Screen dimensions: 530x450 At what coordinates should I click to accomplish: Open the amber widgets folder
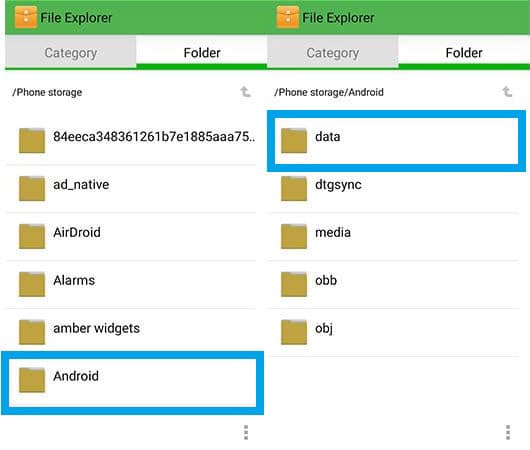coord(131,333)
